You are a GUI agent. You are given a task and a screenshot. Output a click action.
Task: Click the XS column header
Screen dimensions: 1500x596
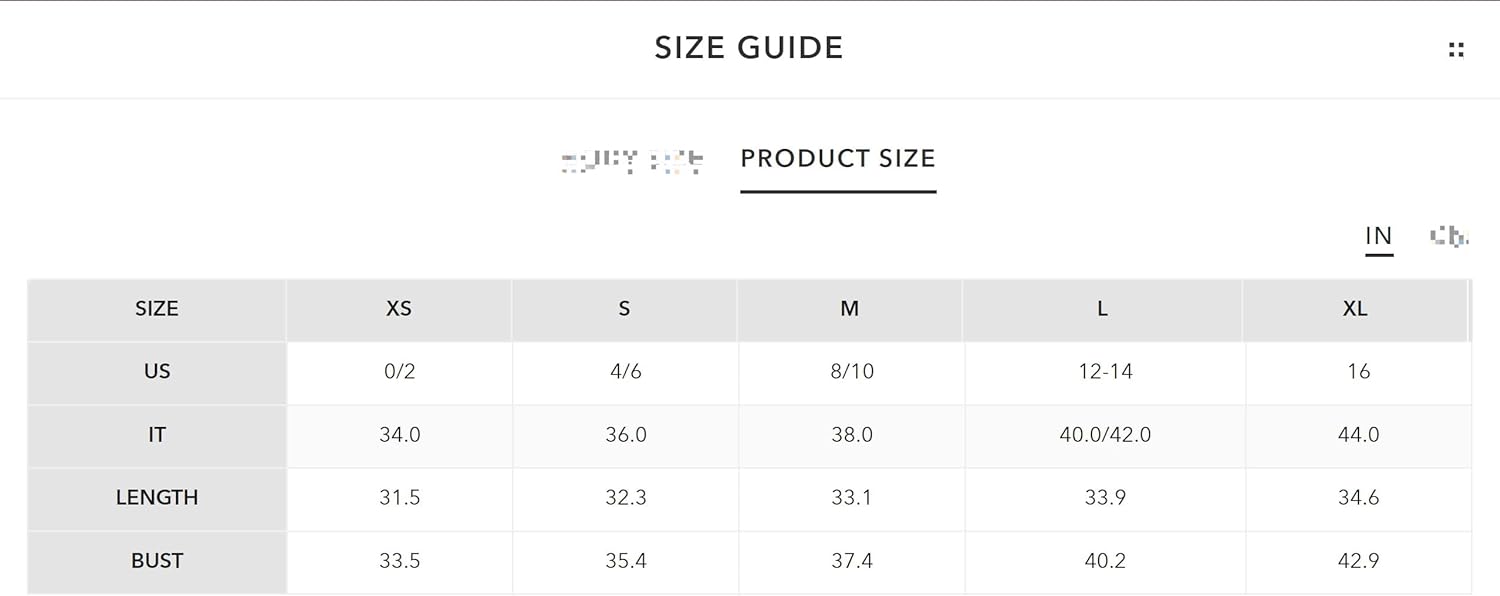pos(399,309)
